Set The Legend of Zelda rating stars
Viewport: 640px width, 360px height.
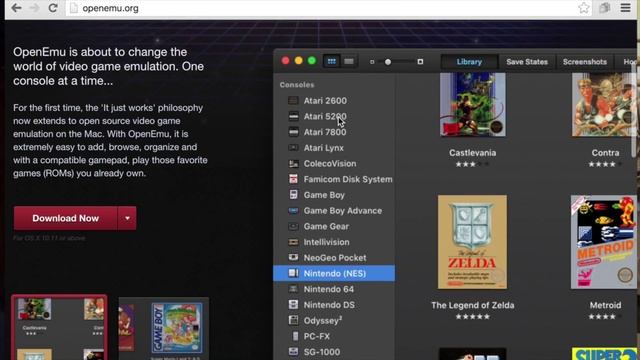(472, 316)
